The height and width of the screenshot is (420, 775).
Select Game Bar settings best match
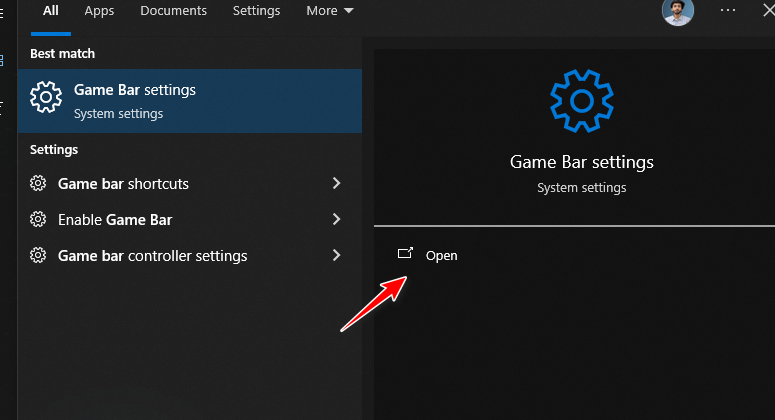coord(190,101)
